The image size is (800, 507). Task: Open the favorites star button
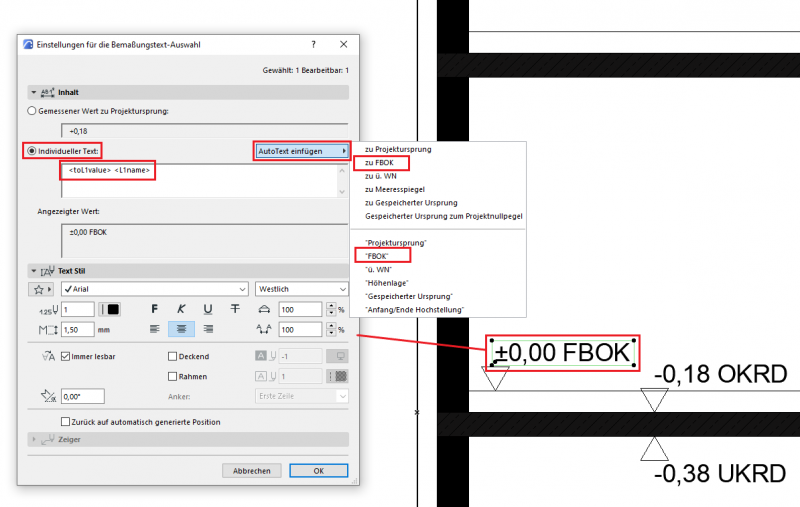coord(41,289)
